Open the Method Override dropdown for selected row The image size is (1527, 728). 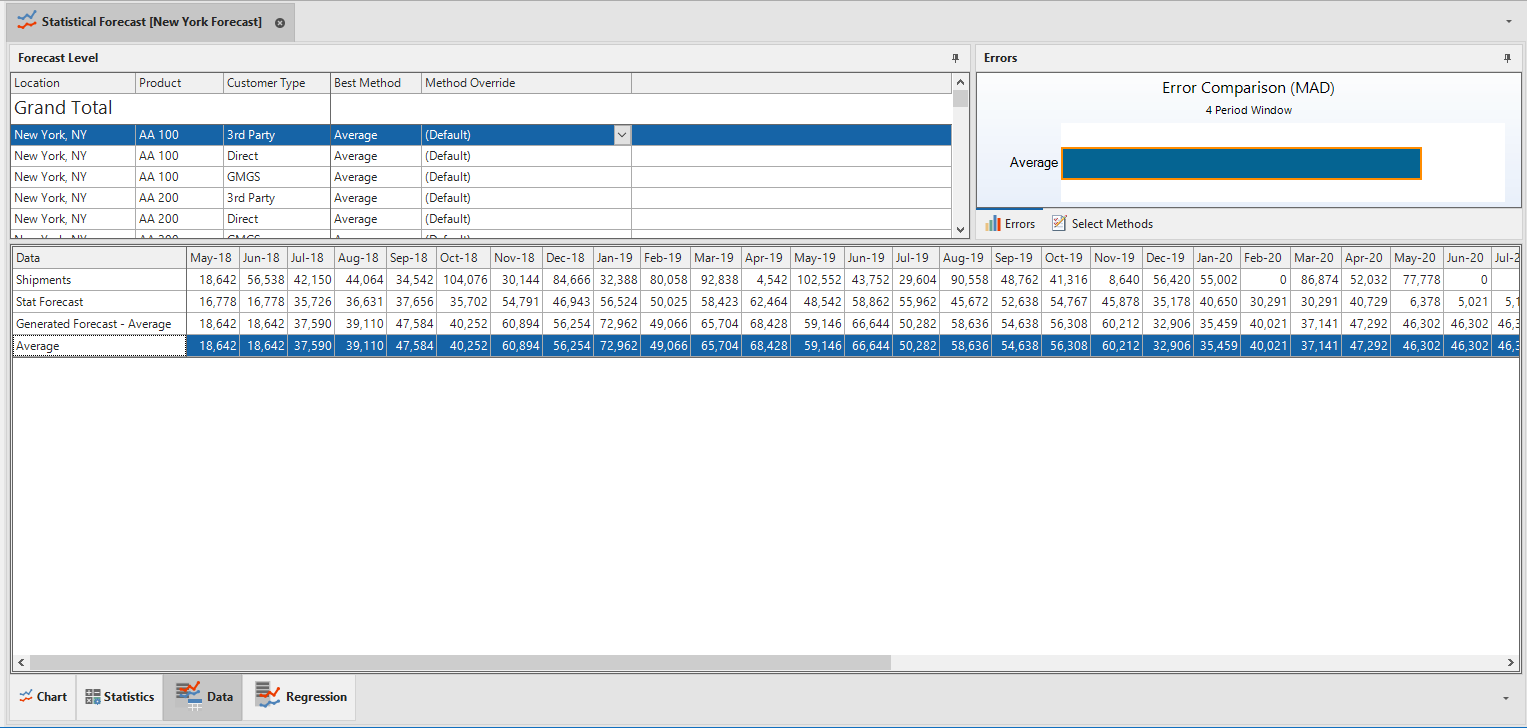[622, 135]
